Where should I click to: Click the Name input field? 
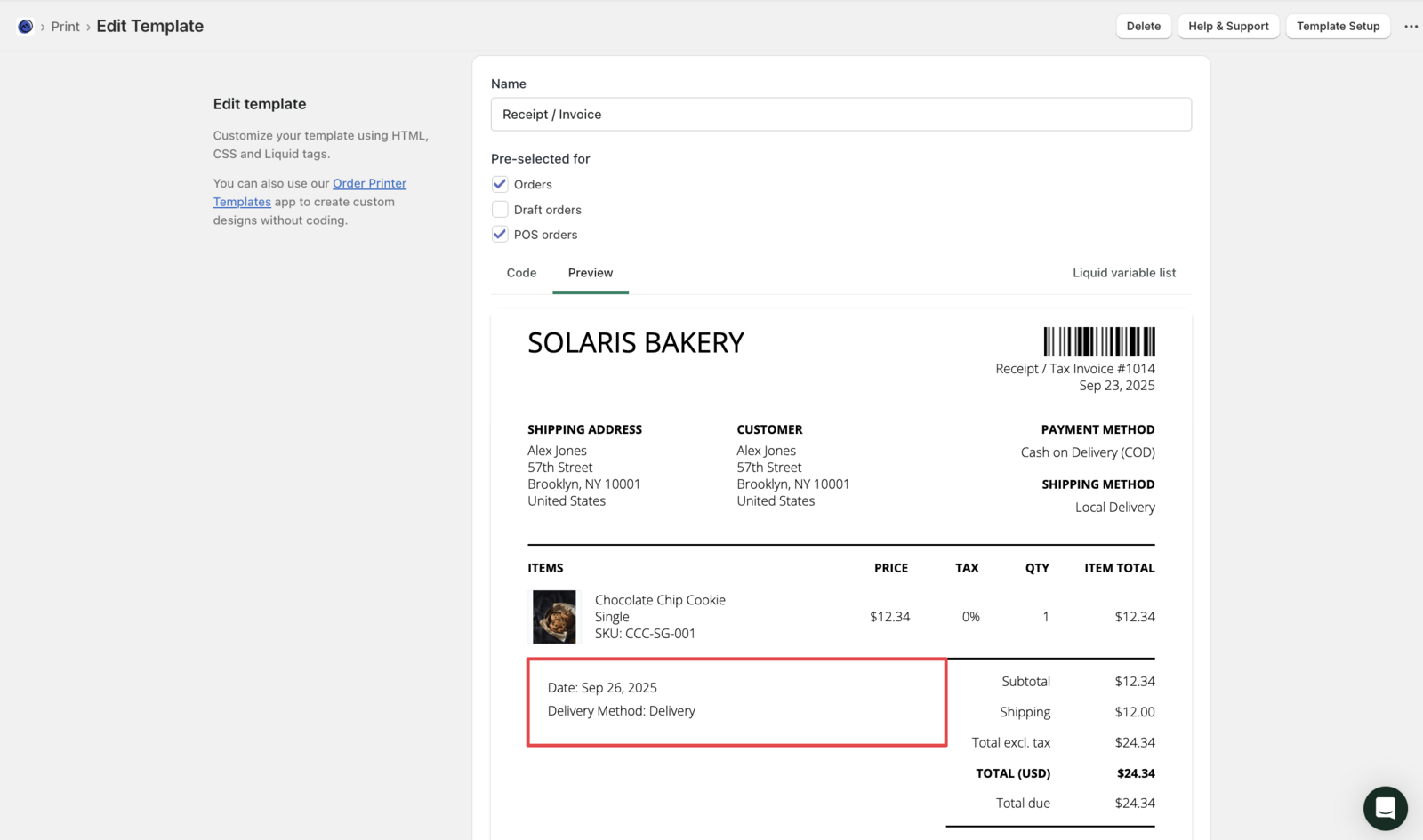tap(841, 115)
